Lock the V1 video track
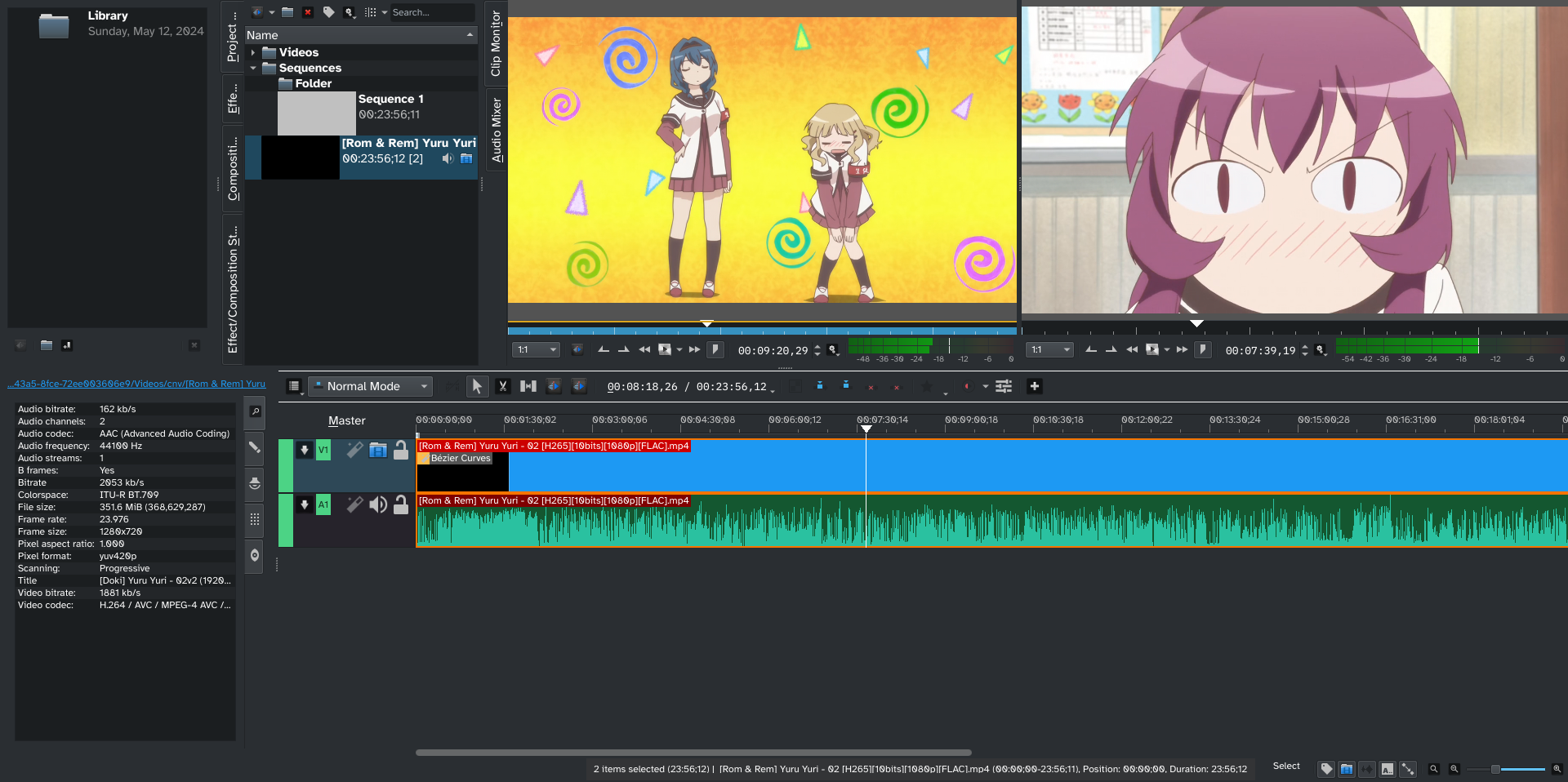The image size is (1568, 782). pyautogui.click(x=401, y=450)
